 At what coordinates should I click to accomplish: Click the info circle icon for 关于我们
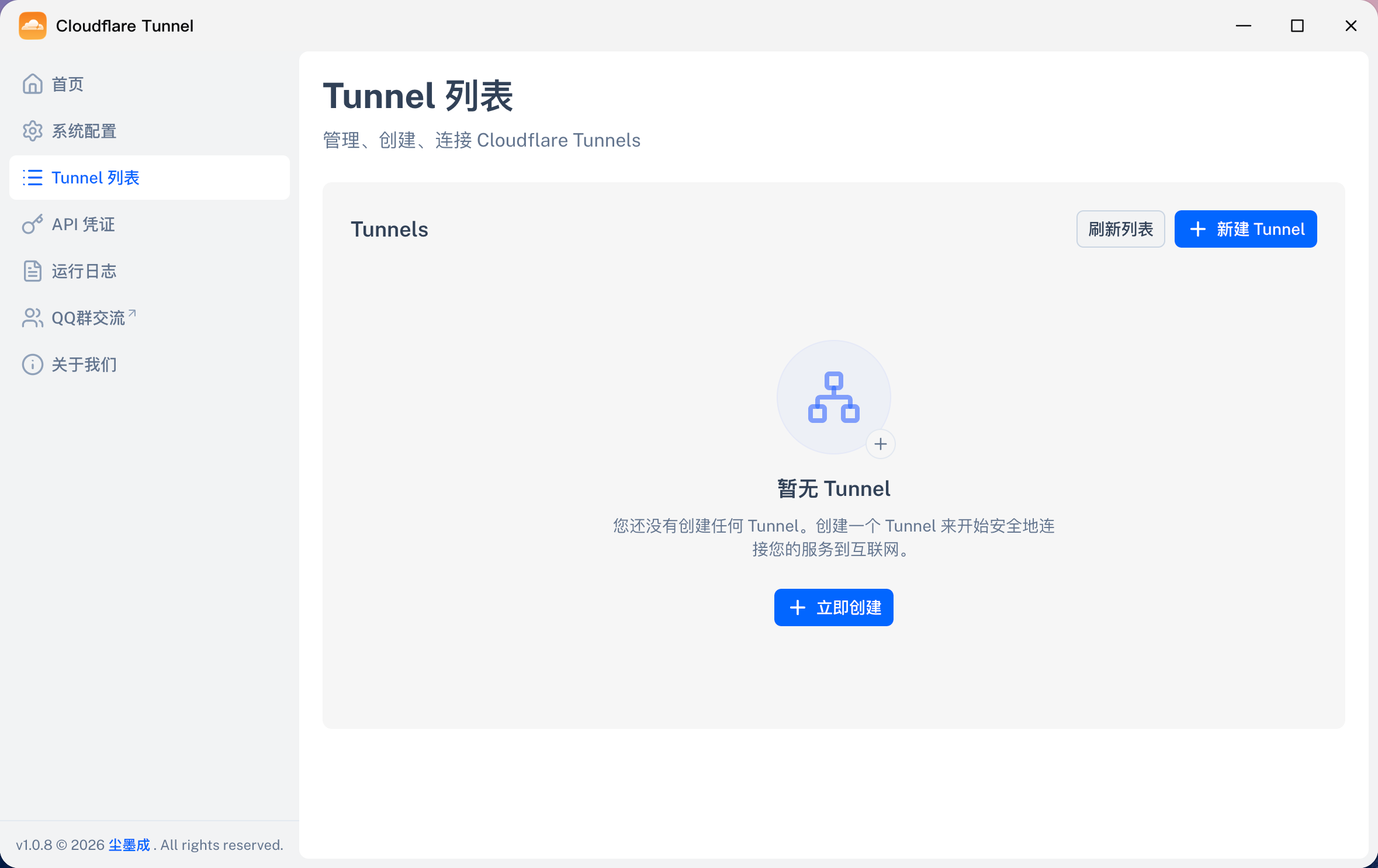tap(33, 364)
